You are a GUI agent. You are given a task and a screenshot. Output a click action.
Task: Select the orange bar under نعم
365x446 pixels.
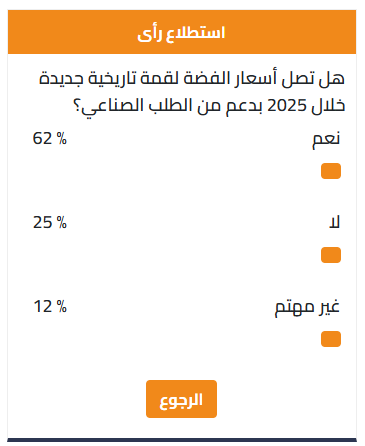point(331,171)
